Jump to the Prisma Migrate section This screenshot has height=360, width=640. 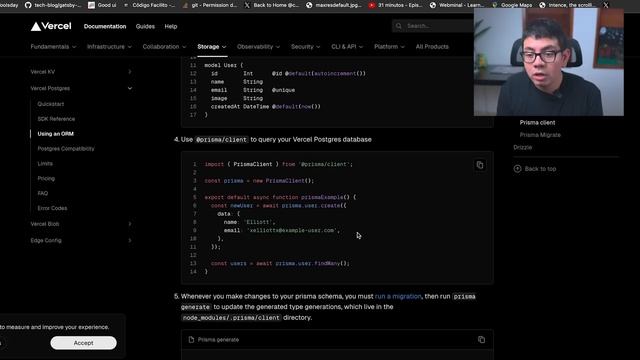(540, 135)
